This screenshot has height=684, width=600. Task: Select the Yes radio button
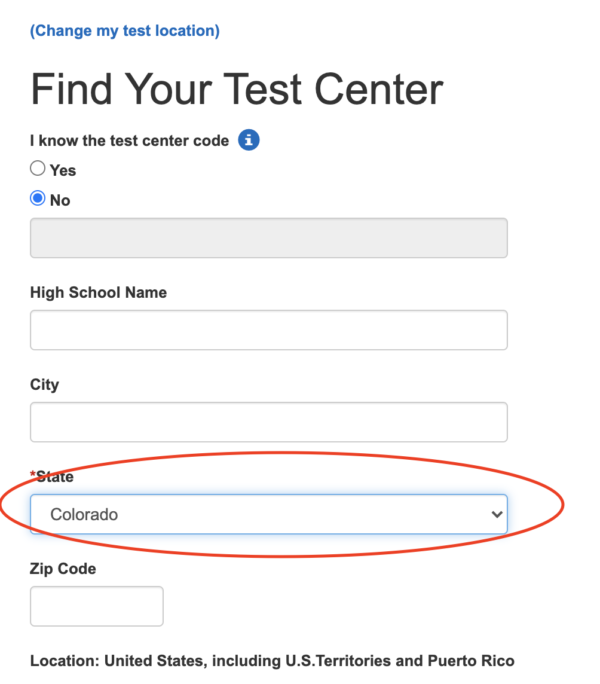coord(38,168)
